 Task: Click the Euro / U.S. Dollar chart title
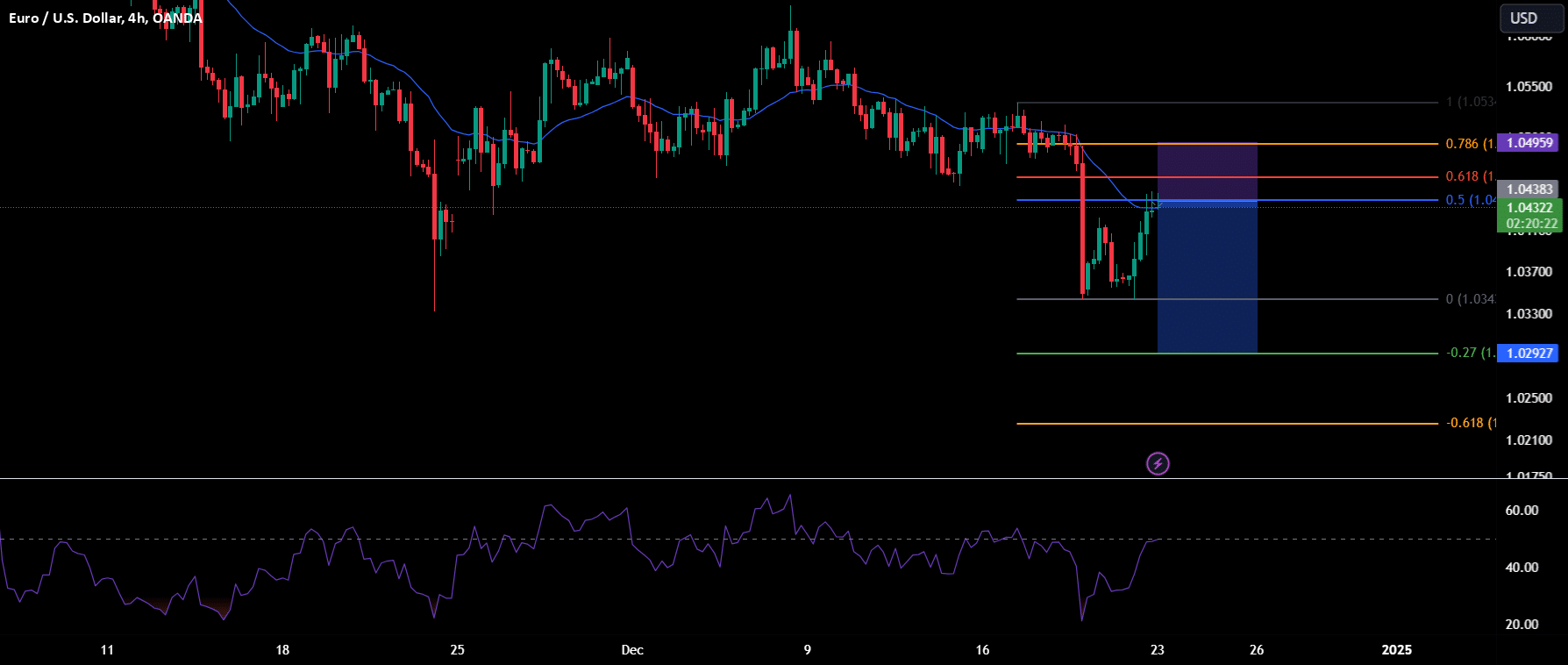pyautogui.click(x=105, y=18)
